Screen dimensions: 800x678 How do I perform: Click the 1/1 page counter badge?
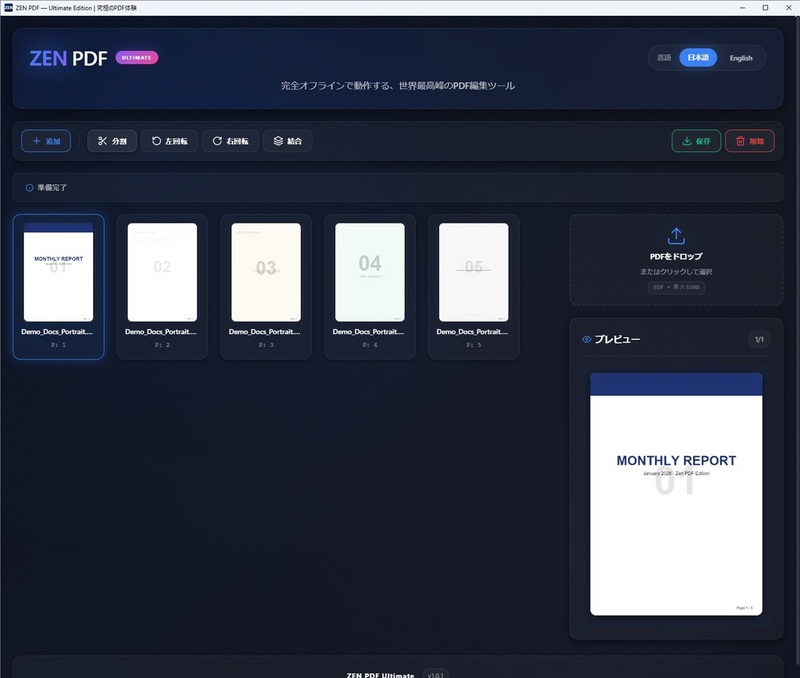[x=759, y=340]
